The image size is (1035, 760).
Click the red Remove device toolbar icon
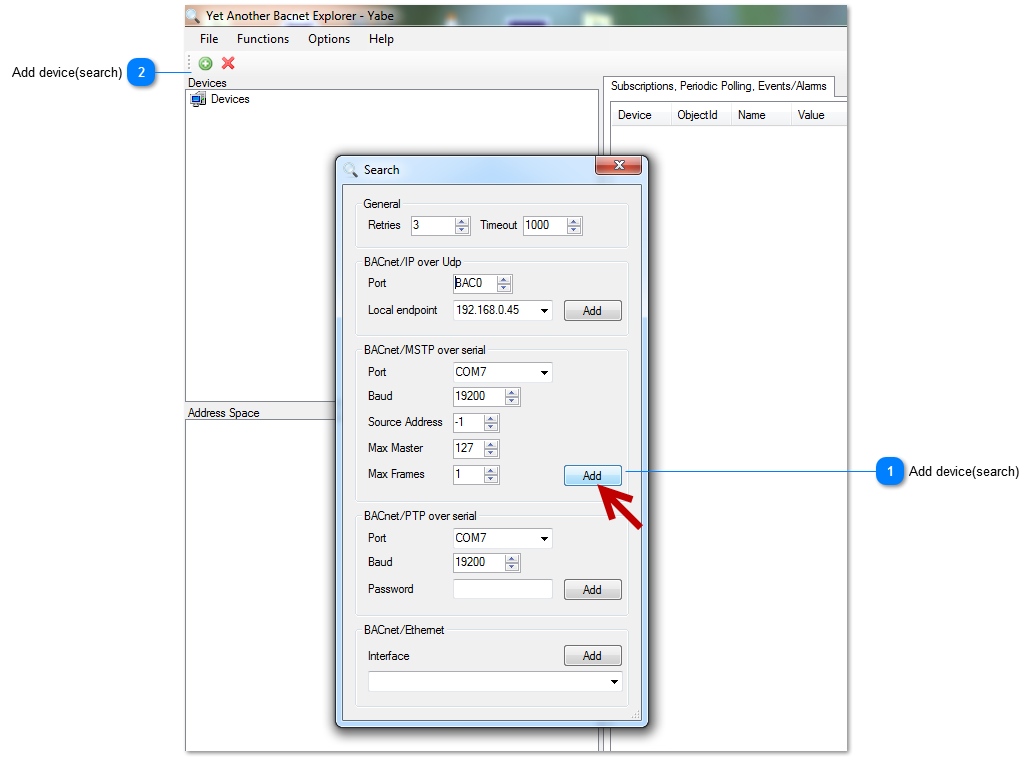228,63
